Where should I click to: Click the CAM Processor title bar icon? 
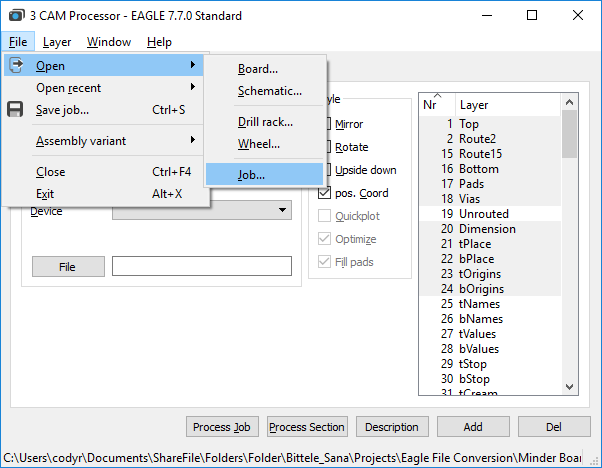[17, 16]
